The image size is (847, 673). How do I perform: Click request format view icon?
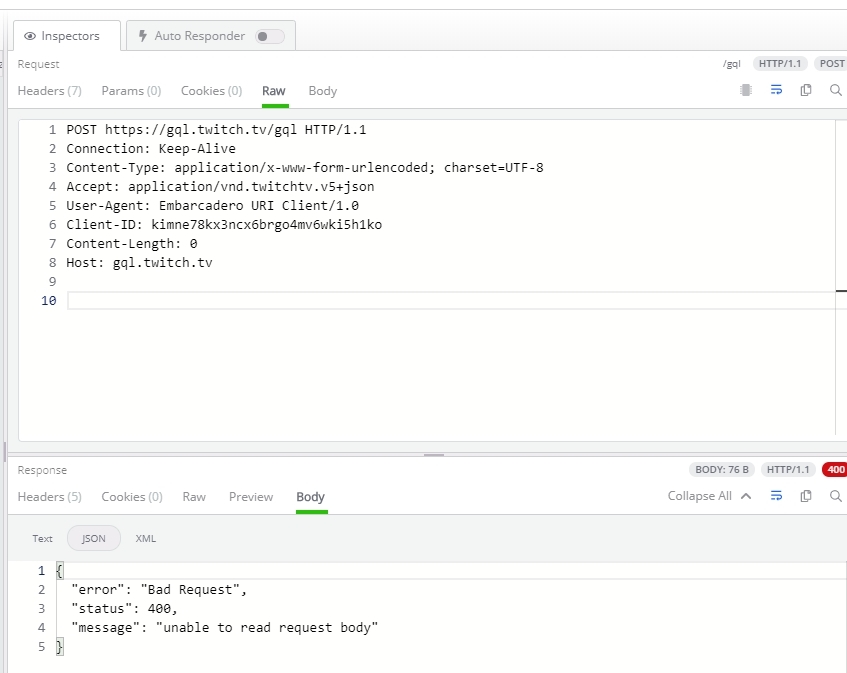(x=746, y=90)
